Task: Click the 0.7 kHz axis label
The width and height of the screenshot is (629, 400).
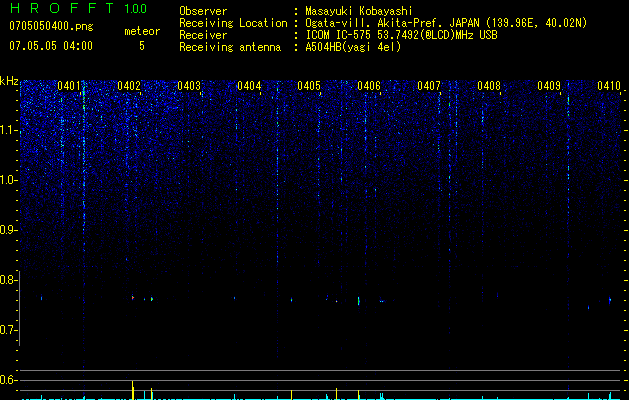Action: click(x=8, y=330)
